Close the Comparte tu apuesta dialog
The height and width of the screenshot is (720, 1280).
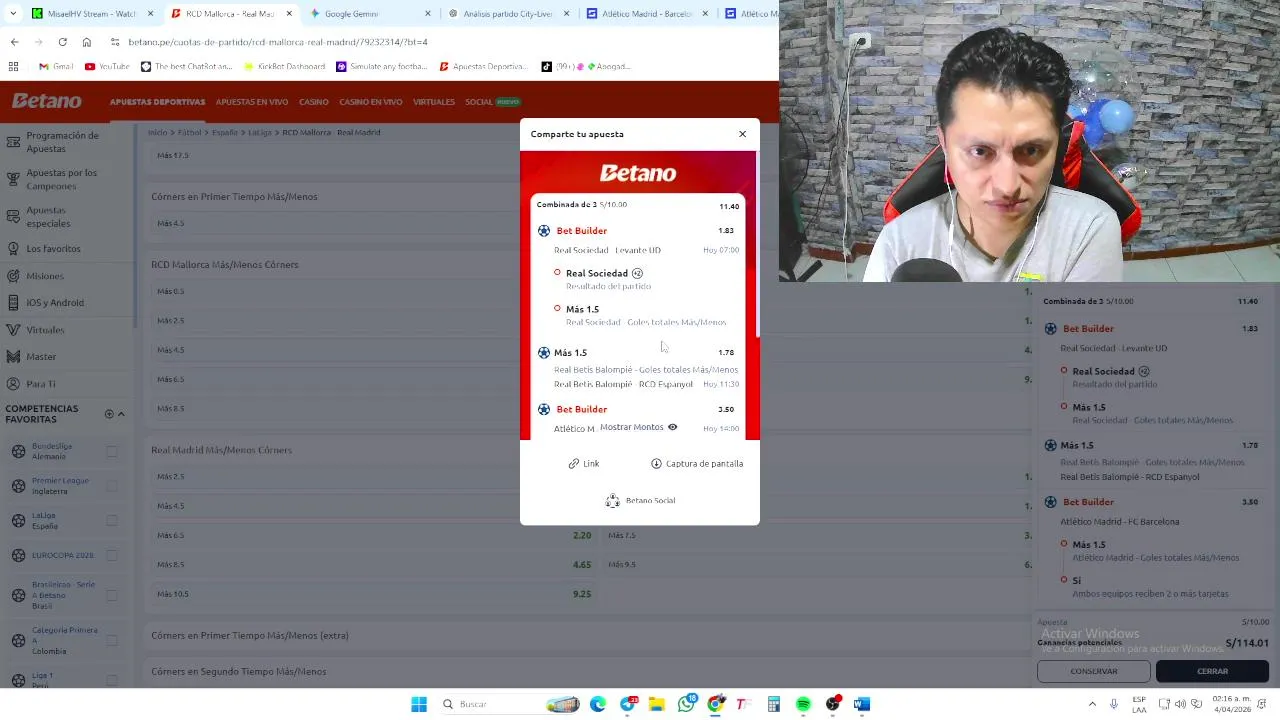pos(742,134)
